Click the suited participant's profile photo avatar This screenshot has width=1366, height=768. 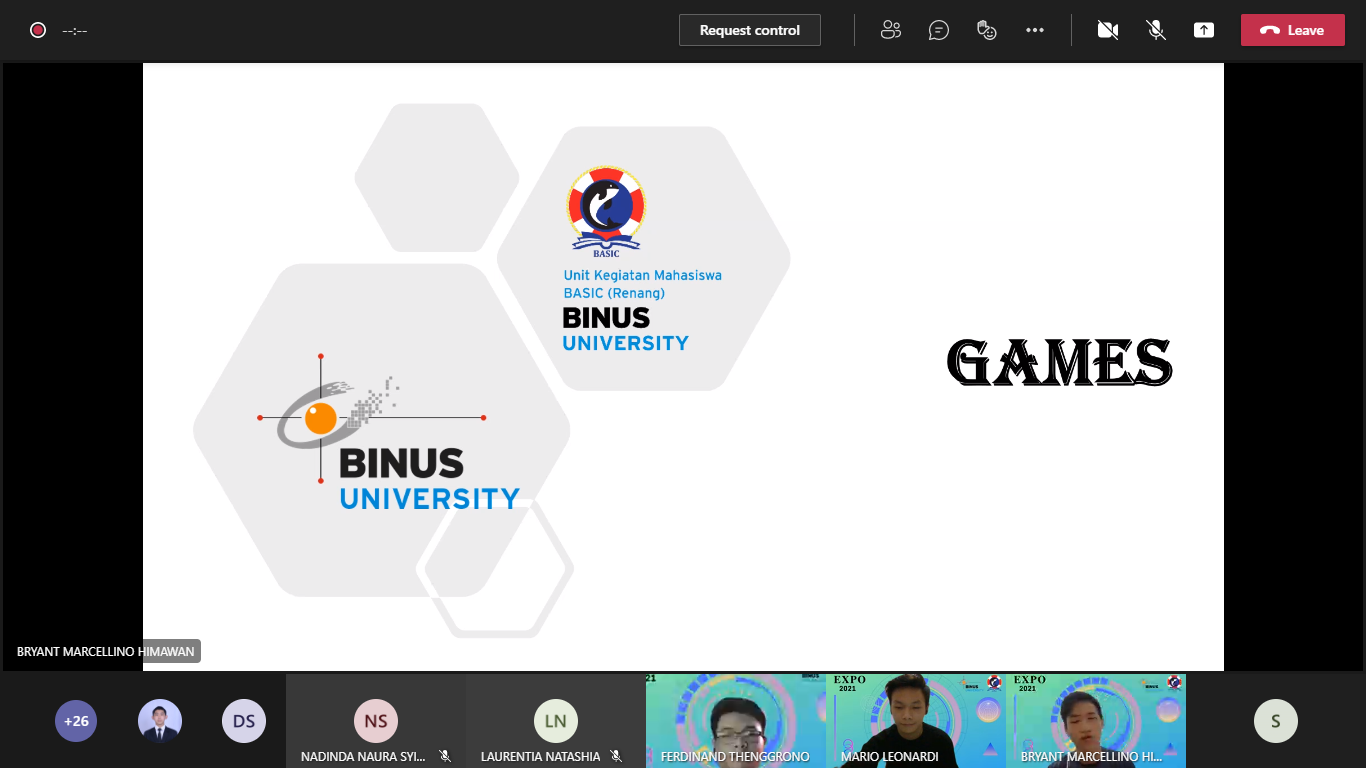160,720
